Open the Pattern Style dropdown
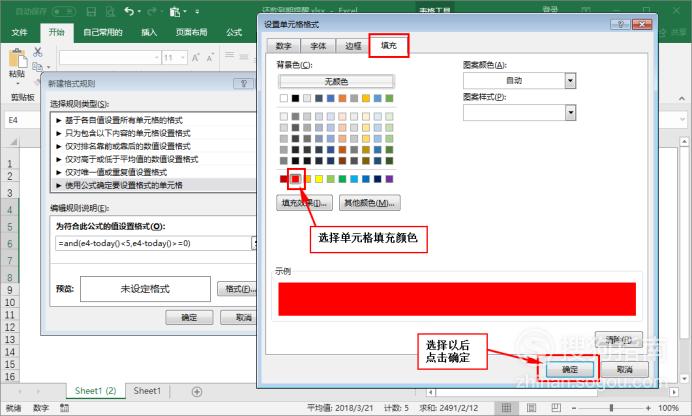Viewport: 692px width, 416px height. [x=570, y=113]
